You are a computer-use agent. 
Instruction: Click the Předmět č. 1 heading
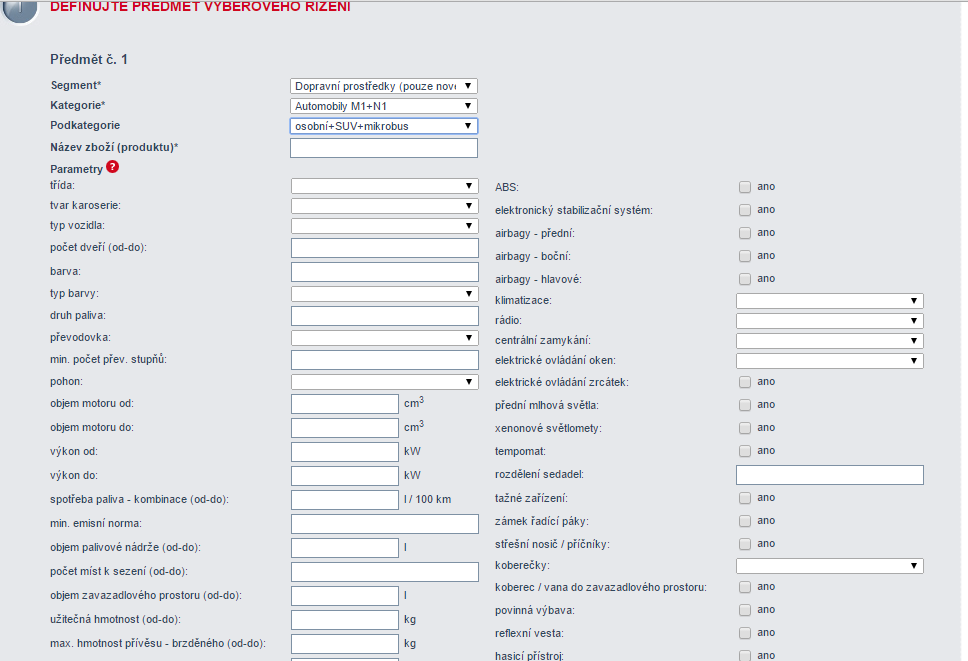tap(89, 59)
